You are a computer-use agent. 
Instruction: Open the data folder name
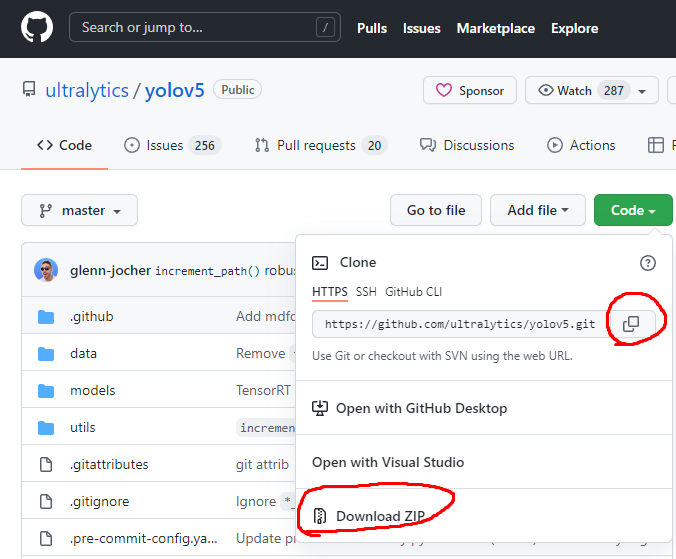tap(84, 353)
